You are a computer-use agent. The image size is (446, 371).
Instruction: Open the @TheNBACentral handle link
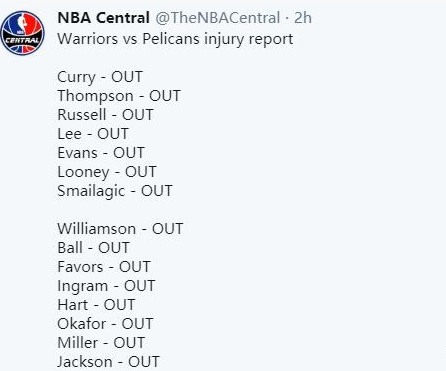click(218, 18)
